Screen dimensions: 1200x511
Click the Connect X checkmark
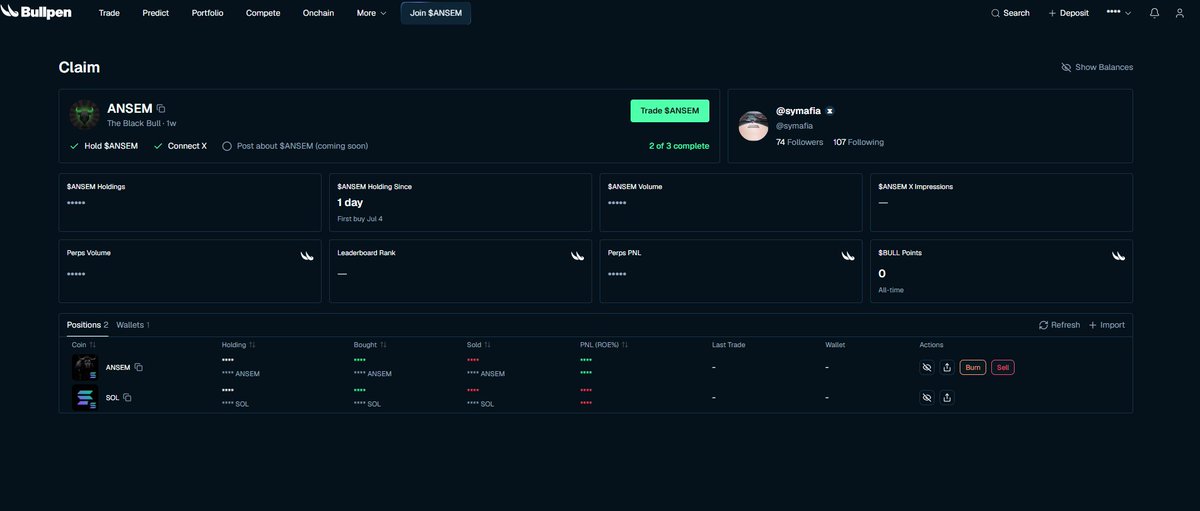point(158,146)
